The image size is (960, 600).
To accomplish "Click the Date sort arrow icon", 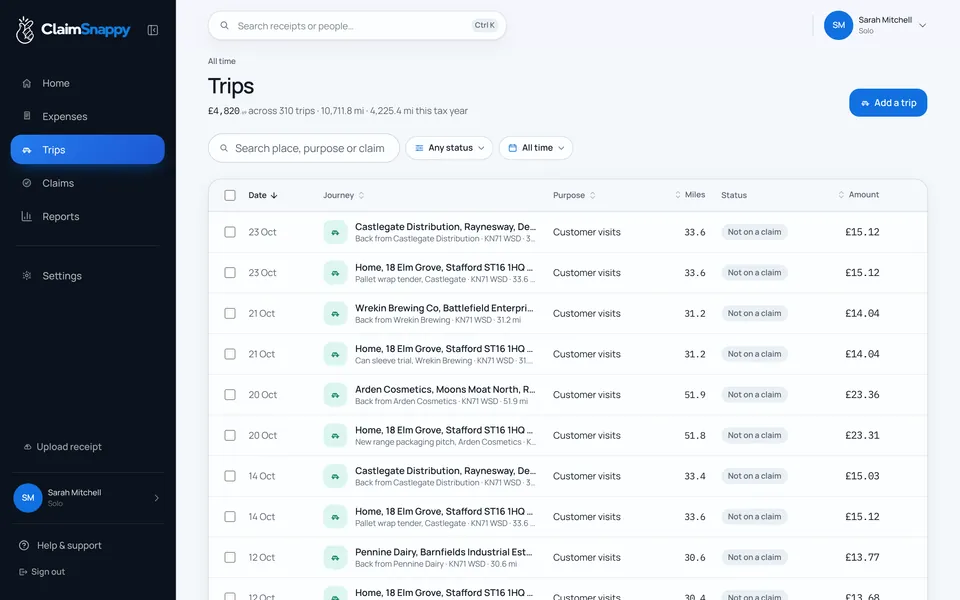I will [274, 195].
